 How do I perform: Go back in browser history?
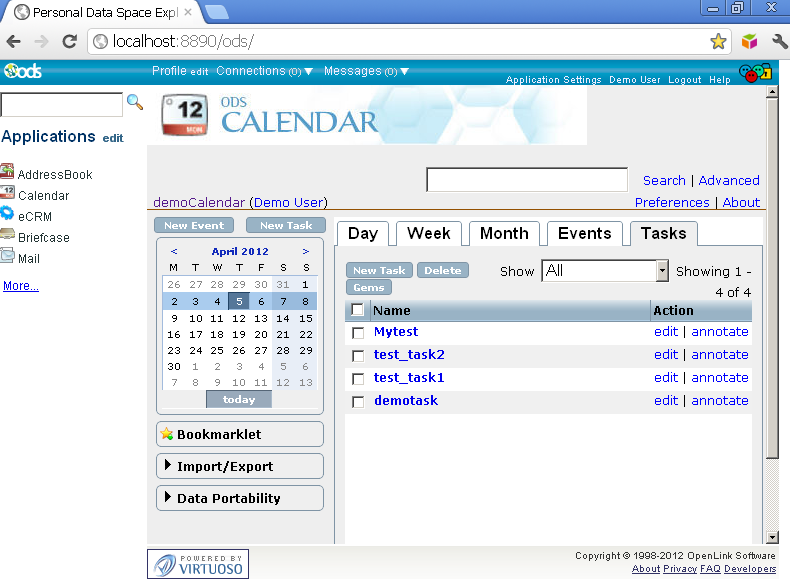coord(14,41)
